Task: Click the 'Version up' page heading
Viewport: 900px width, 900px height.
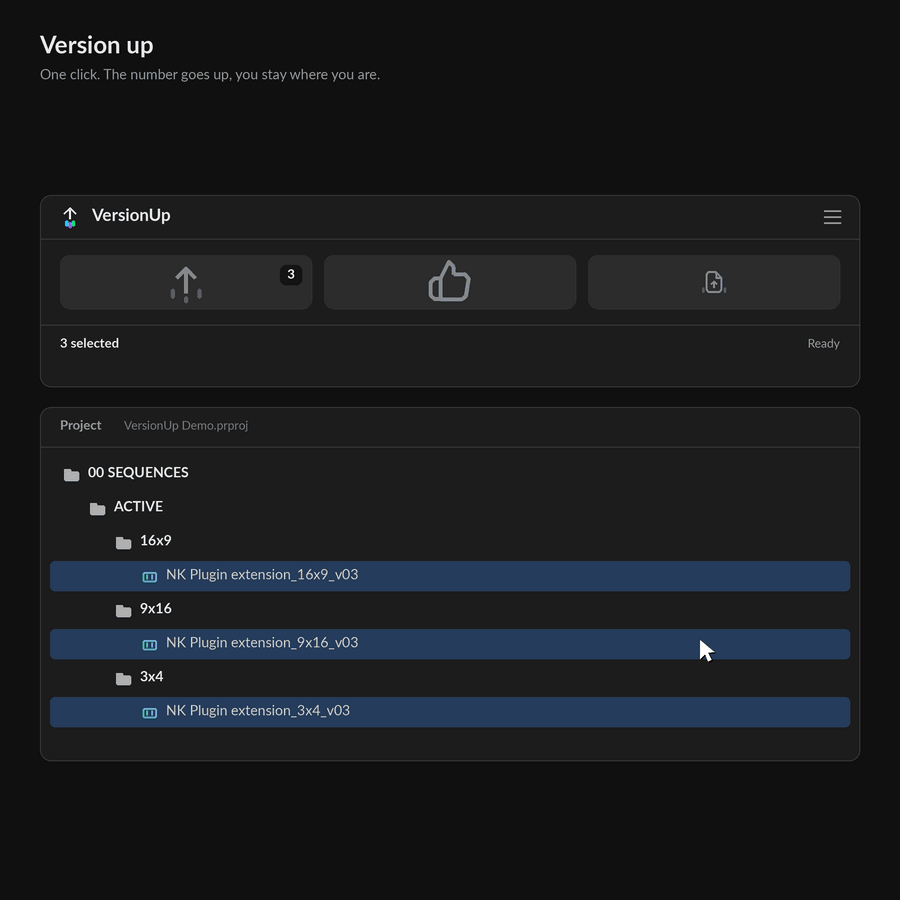Action: click(96, 45)
